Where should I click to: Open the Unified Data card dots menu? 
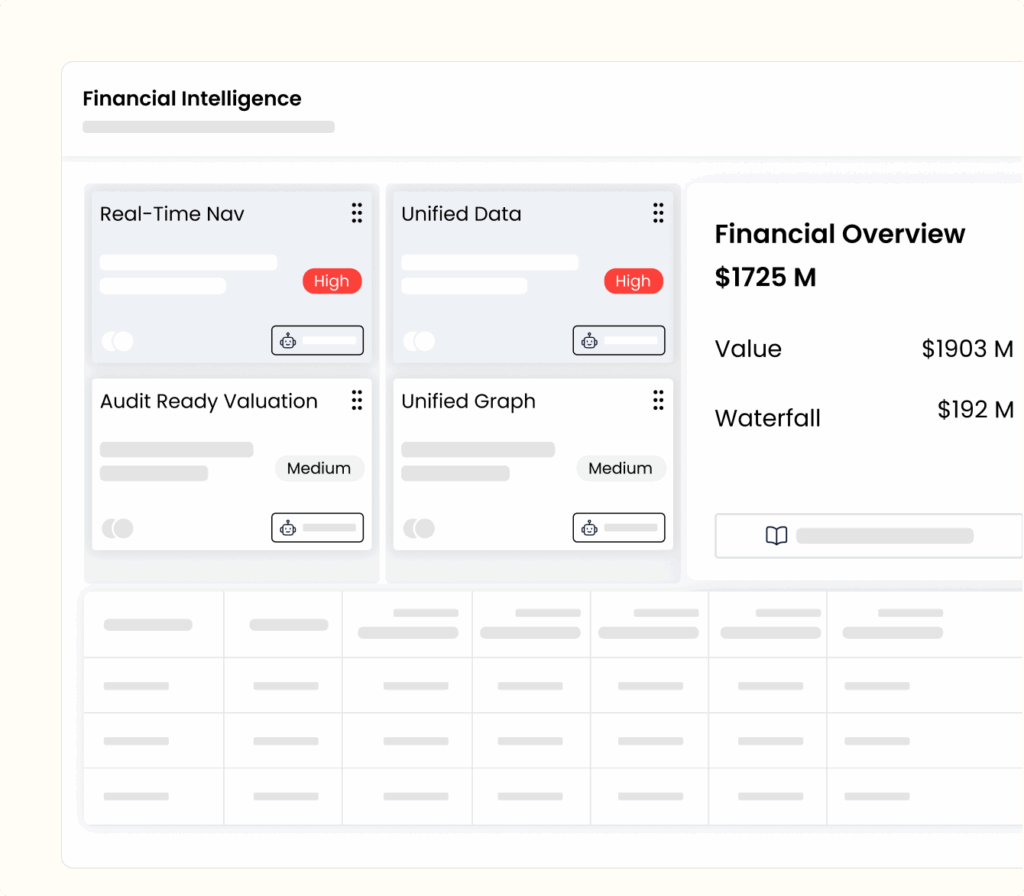pyautogui.click(x=658, y=213)
